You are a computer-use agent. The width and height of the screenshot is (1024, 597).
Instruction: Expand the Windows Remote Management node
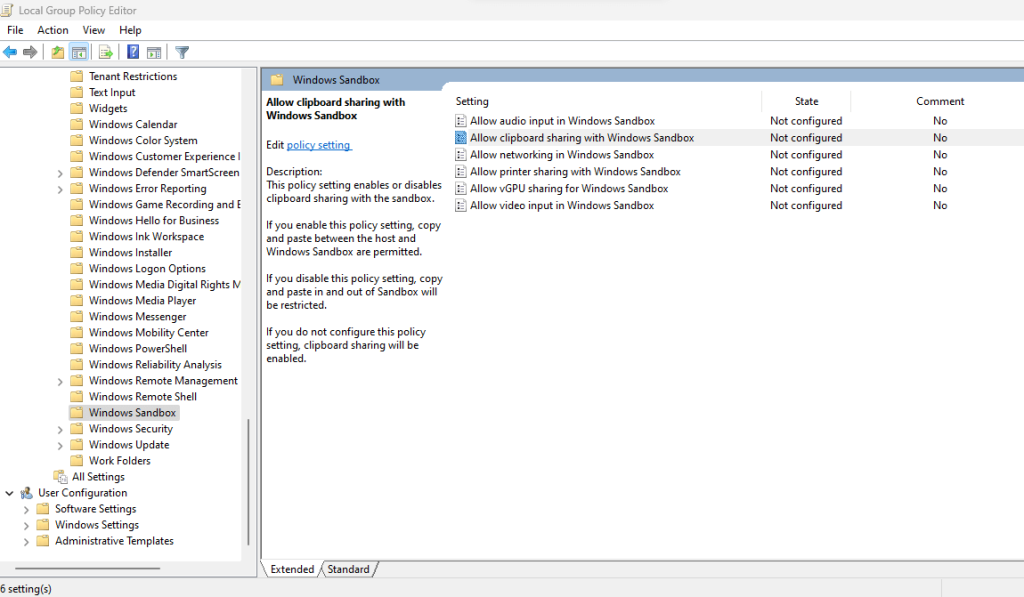(x=60, y=381)
